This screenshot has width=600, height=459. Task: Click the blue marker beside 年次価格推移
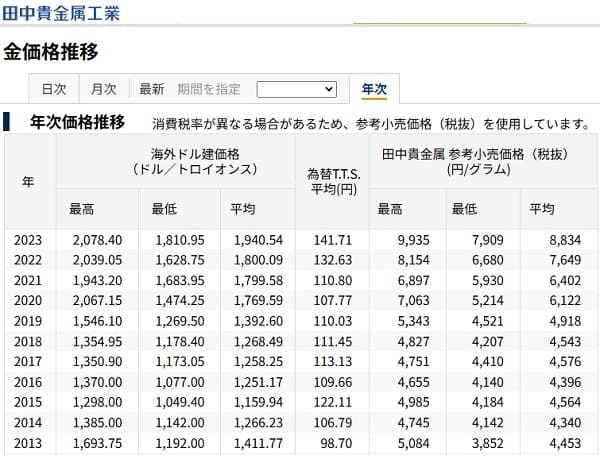[8, 123]
